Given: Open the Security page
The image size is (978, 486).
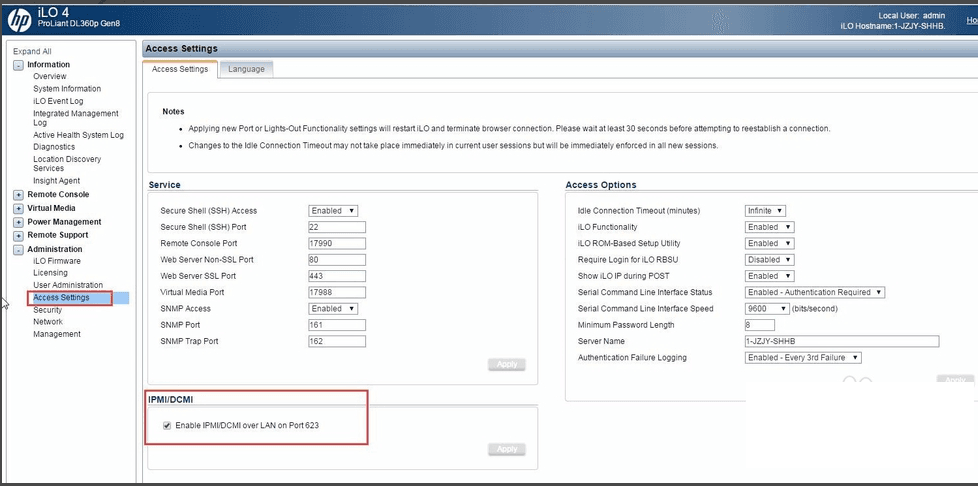Looking at the screenshot, I should pos(47,310).
